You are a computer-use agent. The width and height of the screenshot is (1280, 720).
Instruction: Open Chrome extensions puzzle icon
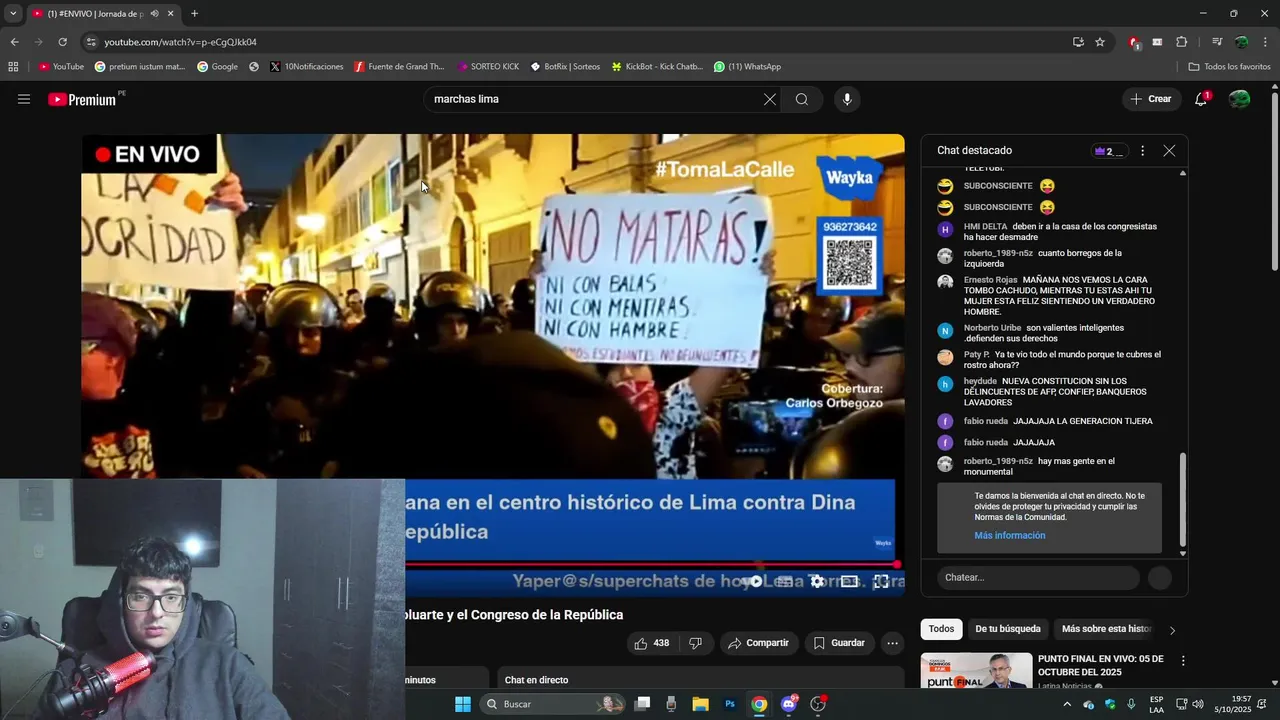[1181, 42]
